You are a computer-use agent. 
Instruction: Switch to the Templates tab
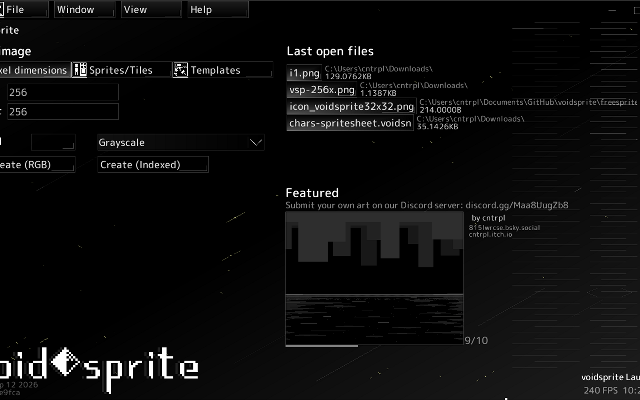click(222, 70)
